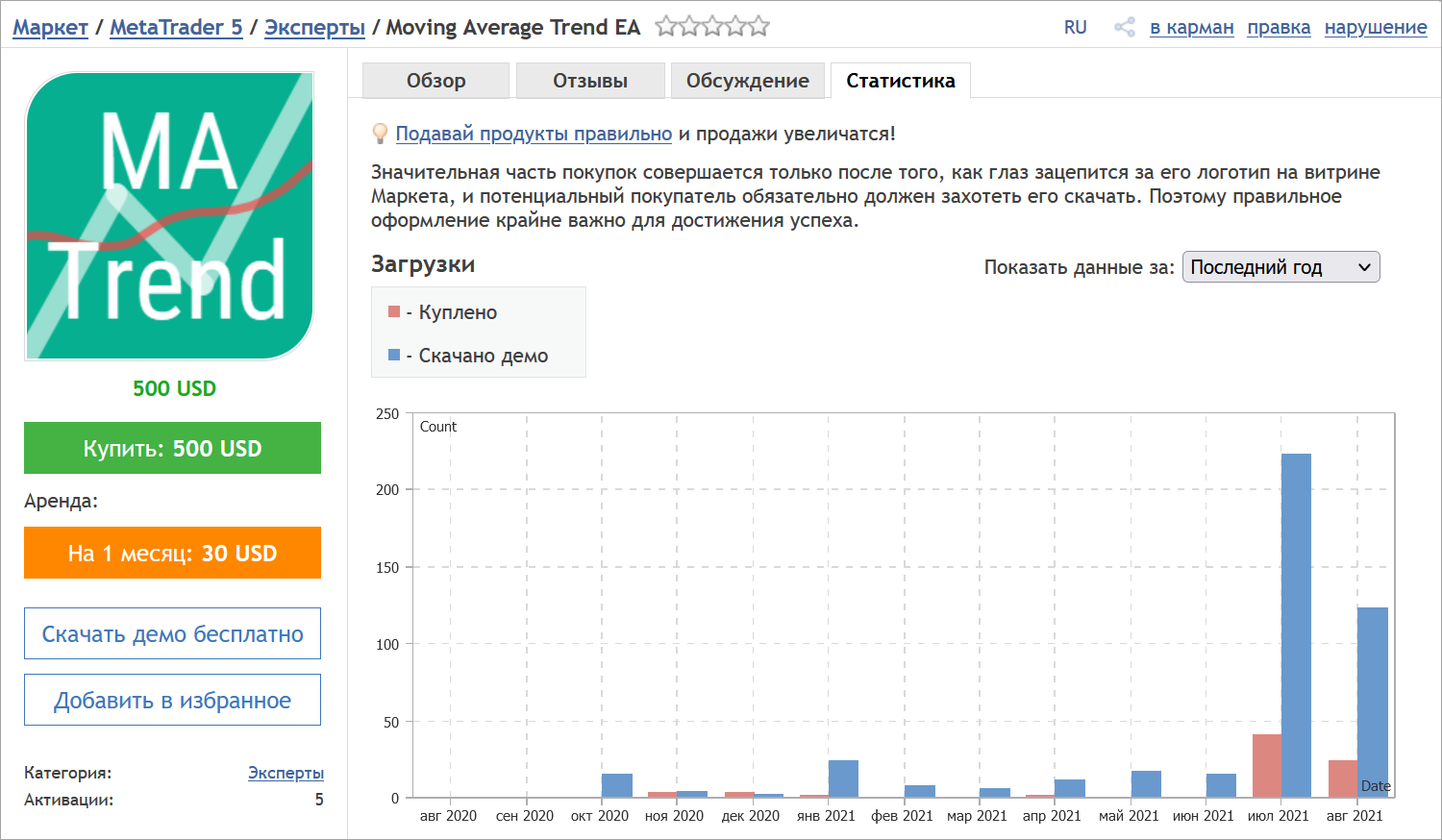Viewport: 1442px width, 840px height.
Task: Click the red Куплено legend swatch
Action: pos(394,311)
